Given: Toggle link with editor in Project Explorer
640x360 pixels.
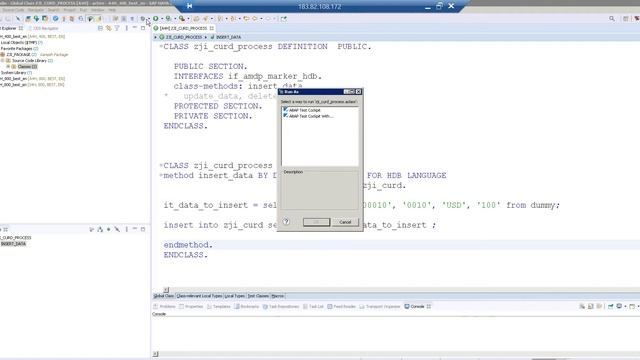Looking at the screenshot, I should click(x=109, y=28).
